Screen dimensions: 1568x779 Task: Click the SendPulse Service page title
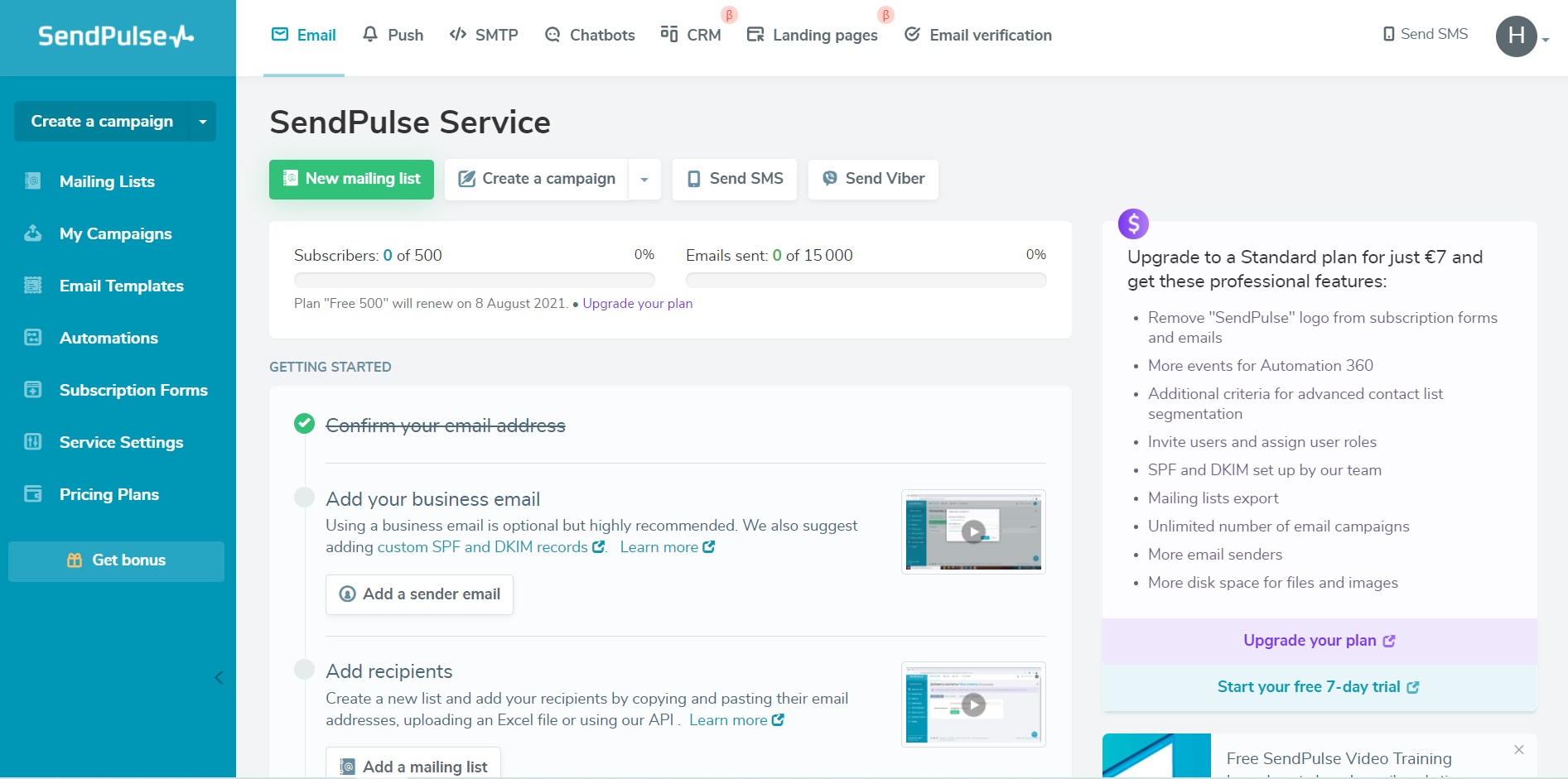[x=410, y=123]
